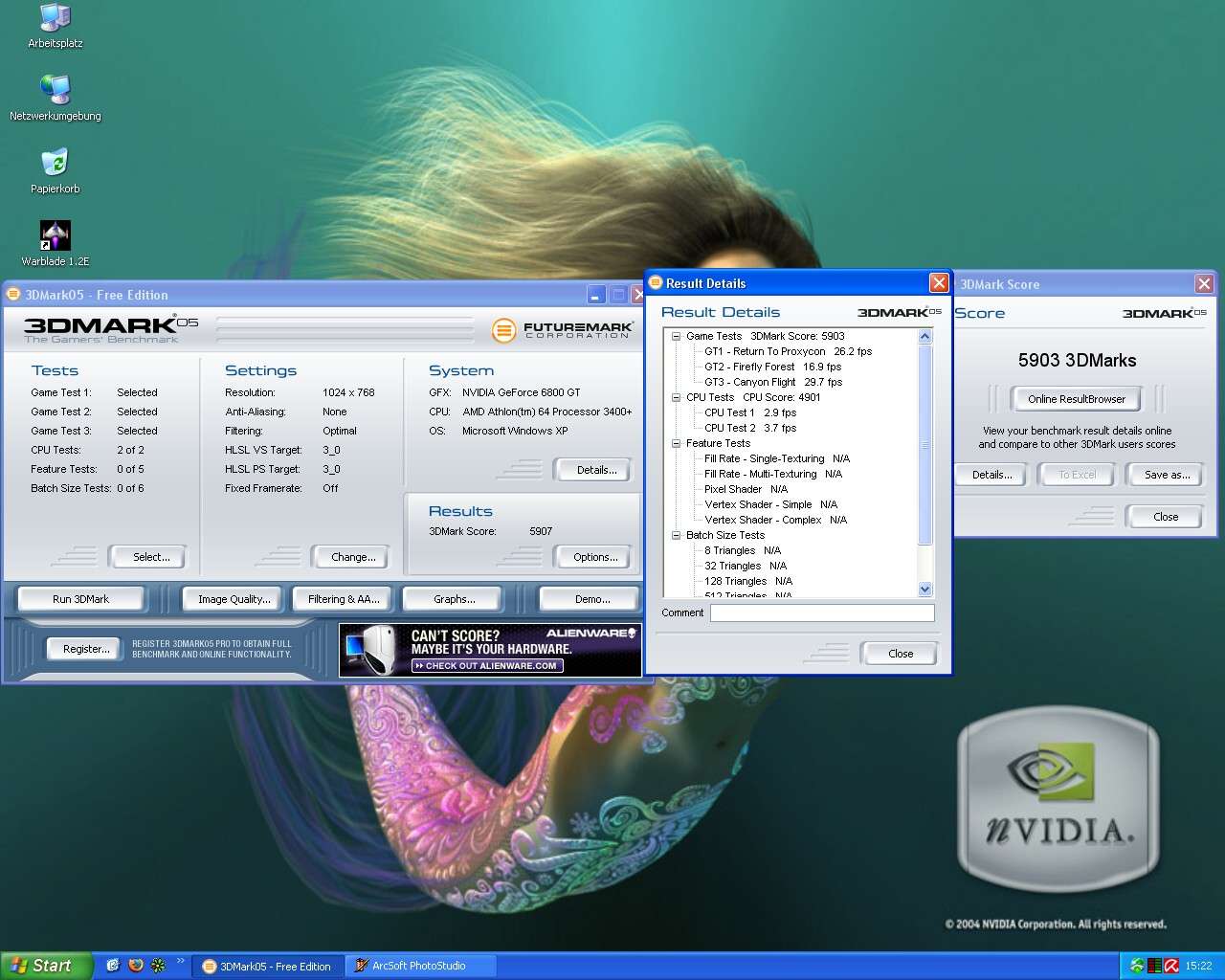Select CPU Test 2 row

(750, 428)
